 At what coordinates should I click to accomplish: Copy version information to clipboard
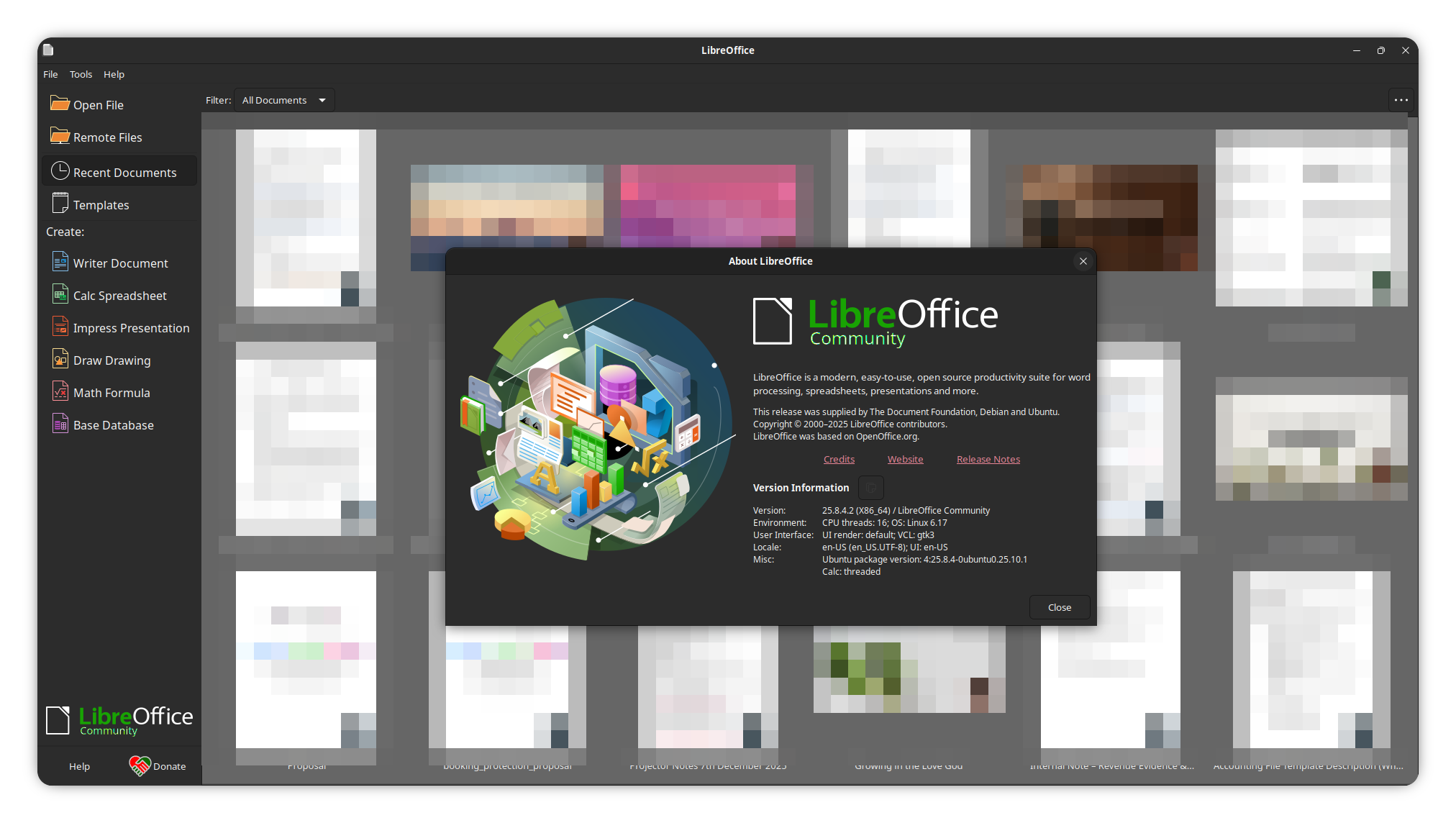870,487
